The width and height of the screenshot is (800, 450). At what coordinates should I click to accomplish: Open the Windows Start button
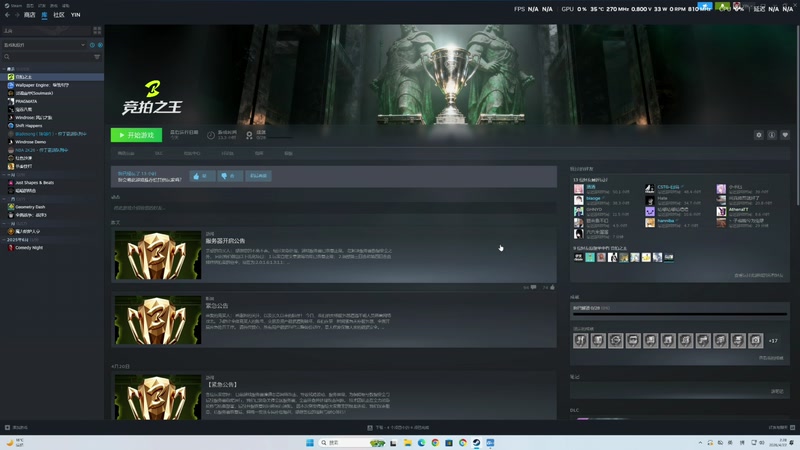click(x=310, y=442)
